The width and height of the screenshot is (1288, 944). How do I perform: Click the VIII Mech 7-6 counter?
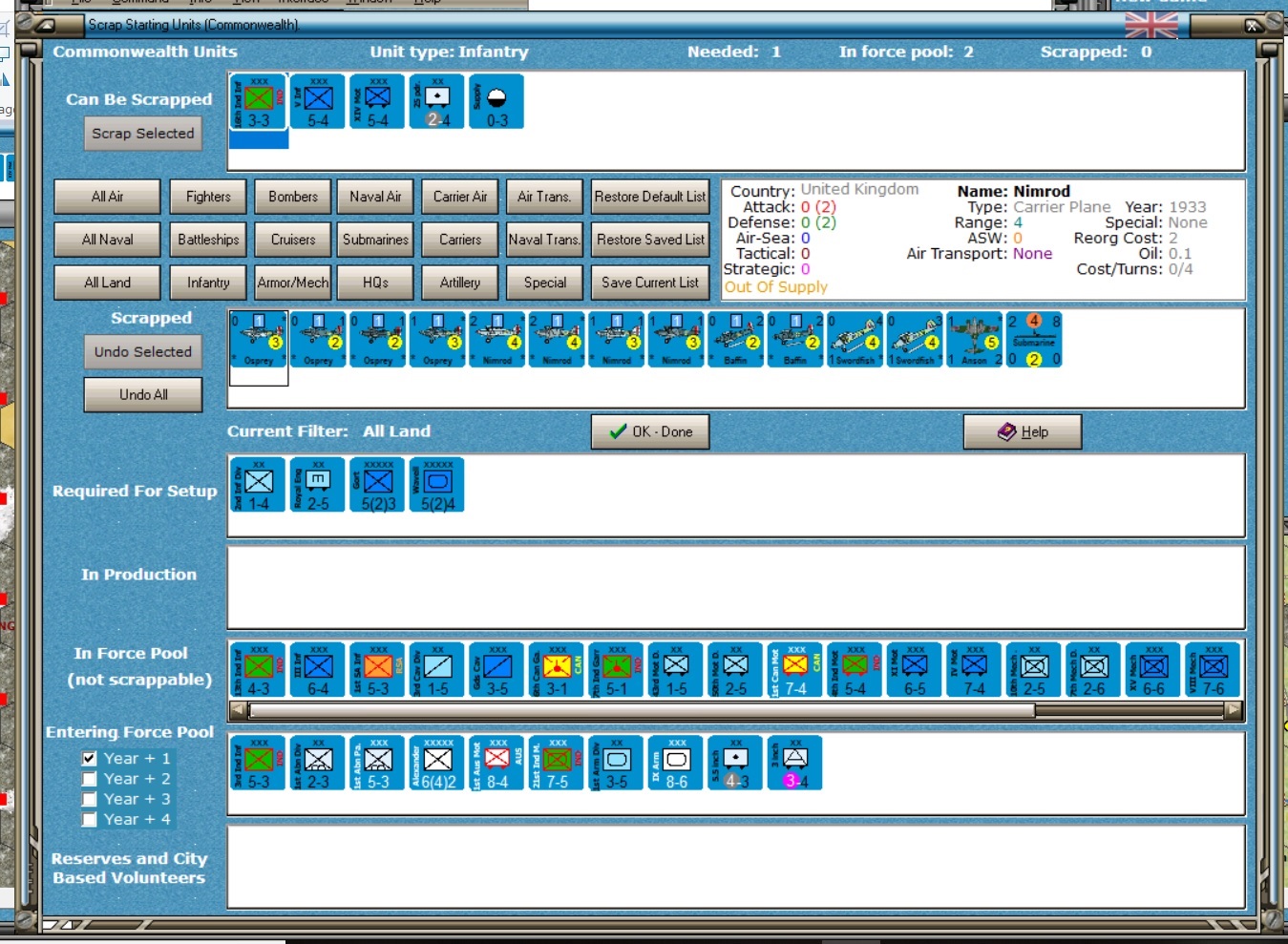coord(1213,670)
